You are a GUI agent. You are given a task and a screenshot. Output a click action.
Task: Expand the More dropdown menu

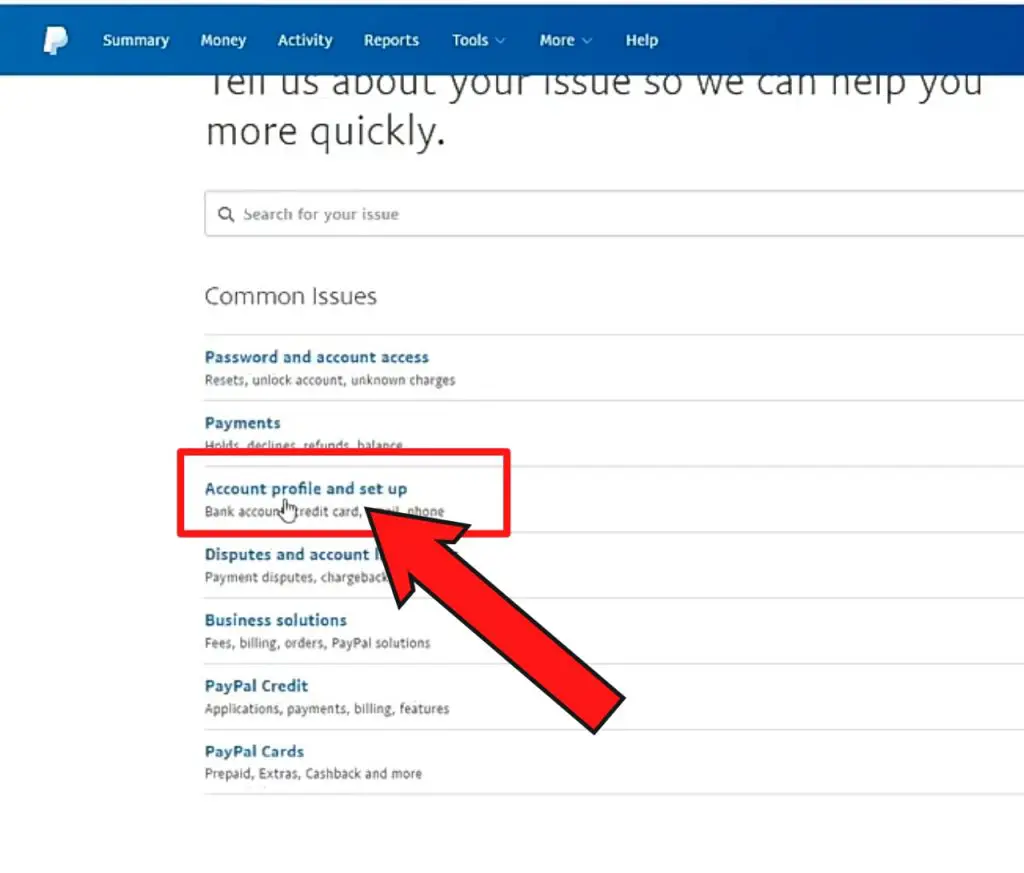pyautogui.click(x=566, y=40)
